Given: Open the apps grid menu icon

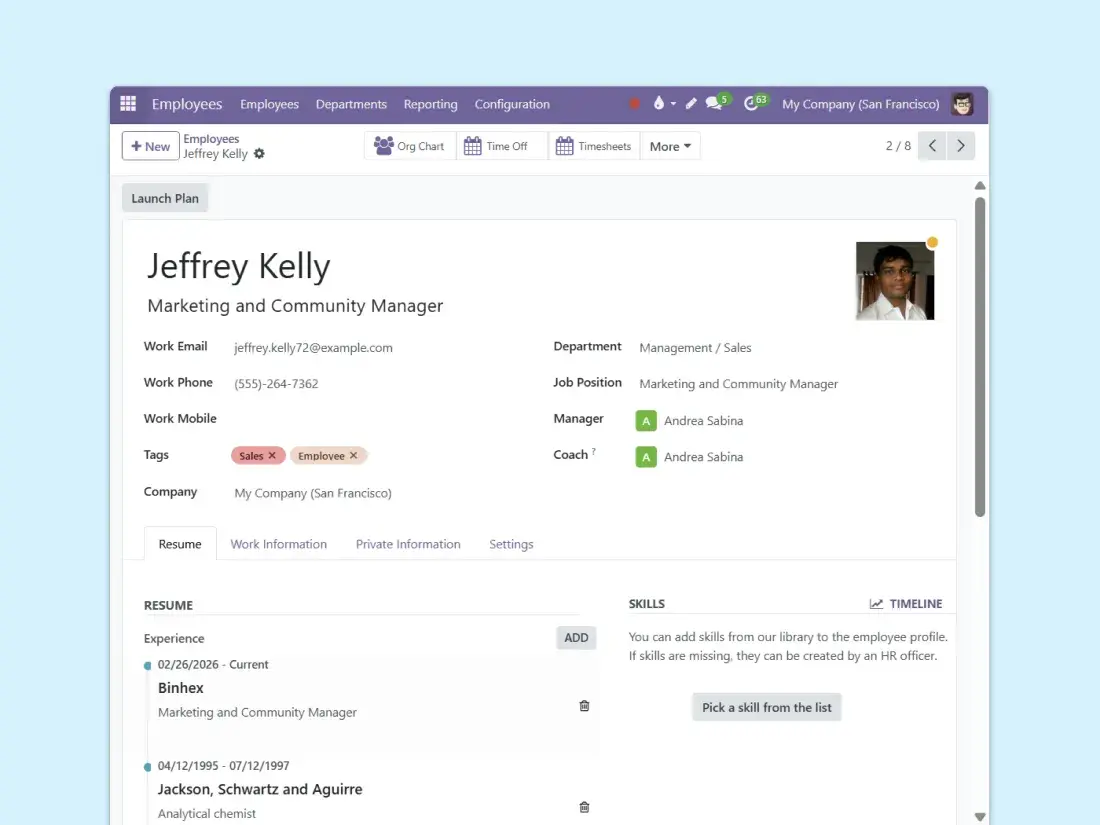Looking at the screenshot, I should pyautogui.click(x=128, y=104).
